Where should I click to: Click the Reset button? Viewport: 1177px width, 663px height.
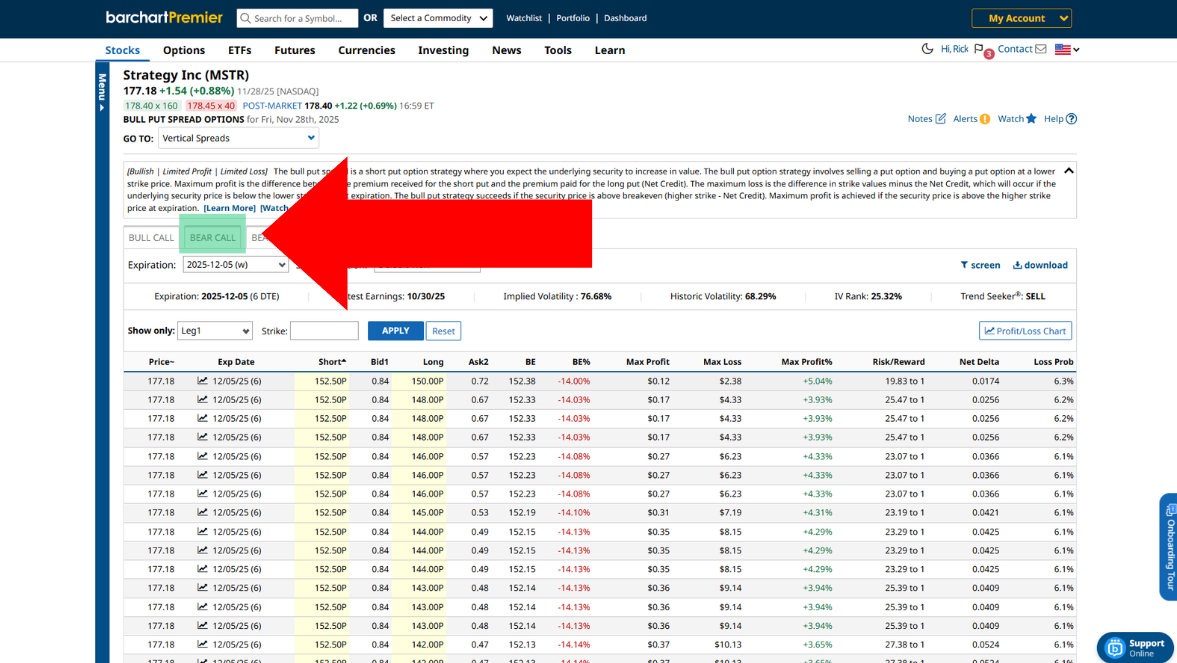pyautogui.click(x=443, y=331)
